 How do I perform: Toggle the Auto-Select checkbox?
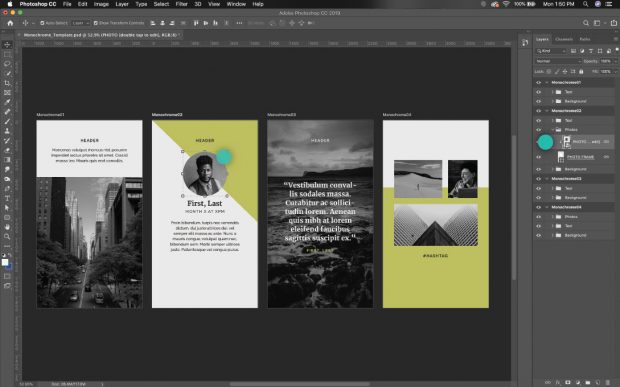click(42, 23)
